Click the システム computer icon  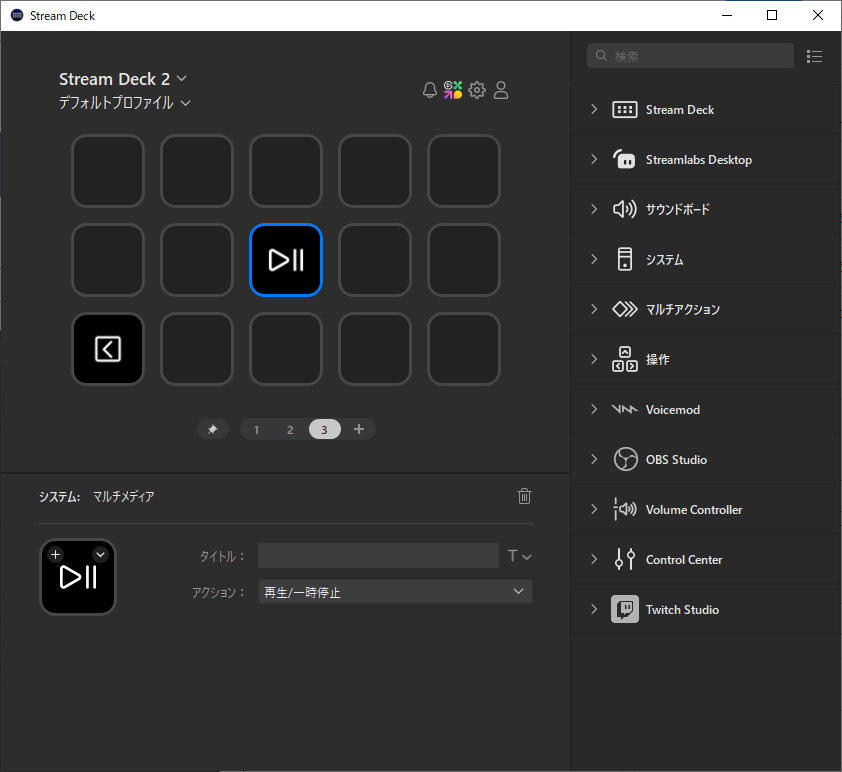click(625, 259)
